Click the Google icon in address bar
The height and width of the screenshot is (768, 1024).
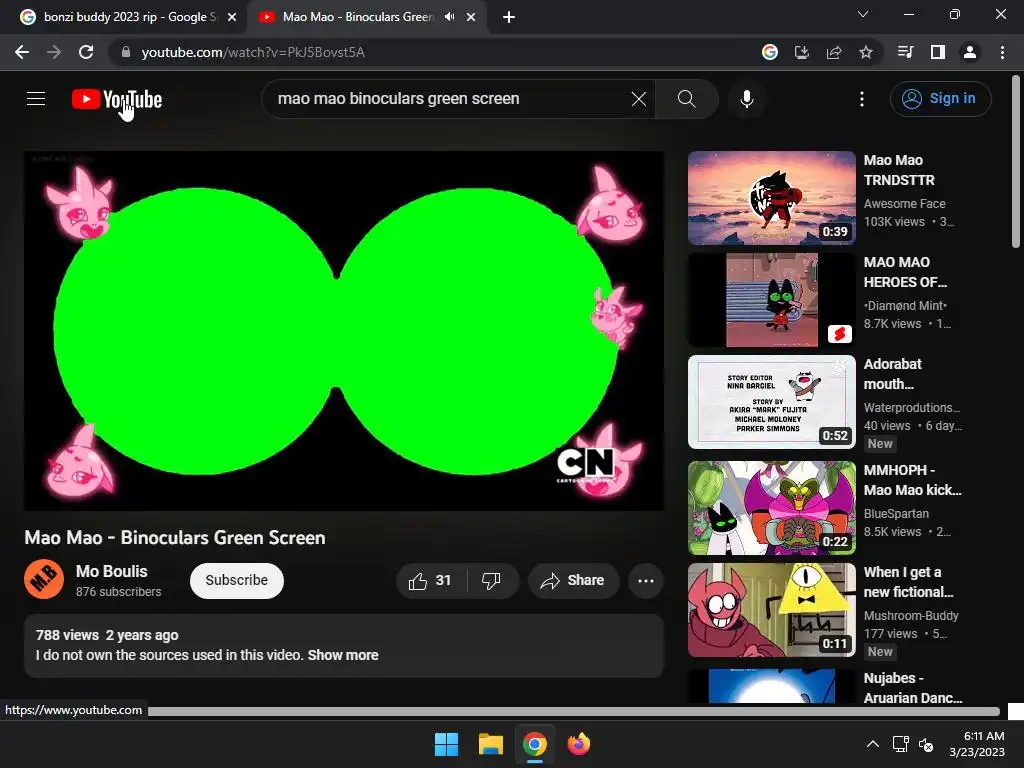tap(770, 52)
